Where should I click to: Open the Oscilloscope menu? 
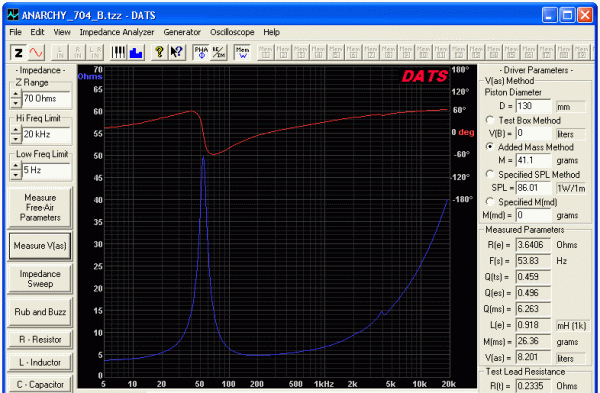pyautogui.click(x=232, y=32)
